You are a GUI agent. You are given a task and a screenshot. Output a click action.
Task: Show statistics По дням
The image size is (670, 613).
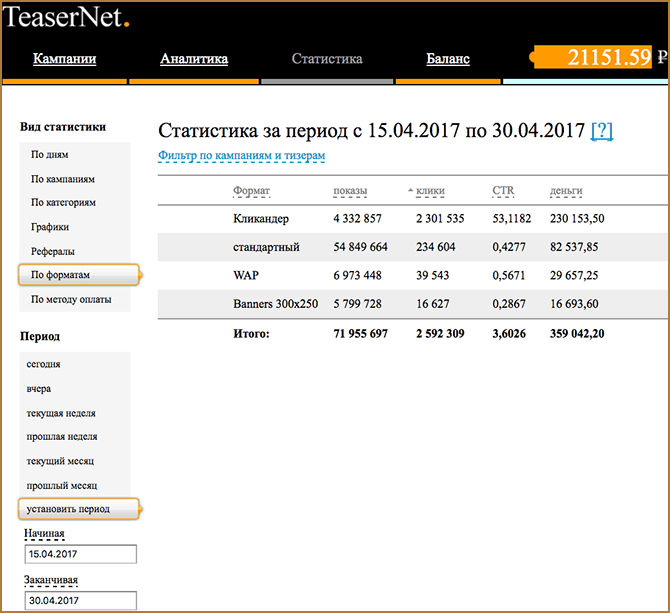coord(50,155)
